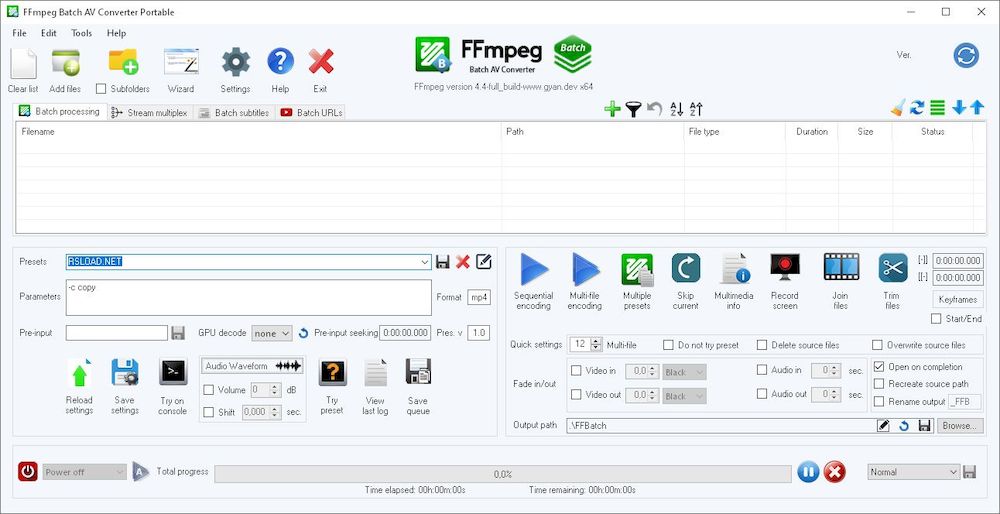
Task: Click the funnel filter icon
Action: point(633,110)
